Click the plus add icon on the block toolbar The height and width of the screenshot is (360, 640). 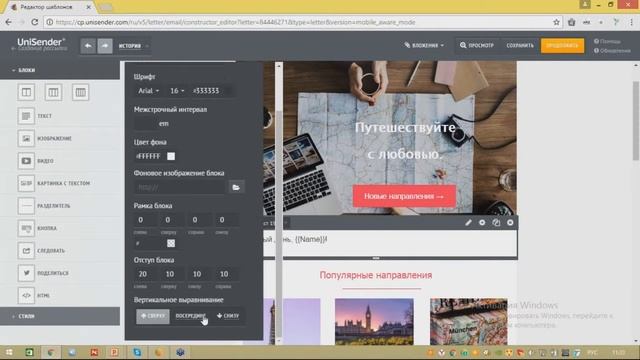click(482, 223)
